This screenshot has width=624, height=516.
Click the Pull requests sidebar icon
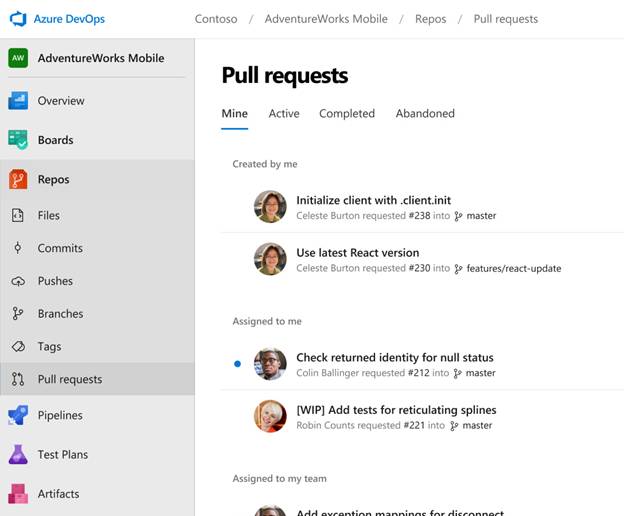click(18, 379)
